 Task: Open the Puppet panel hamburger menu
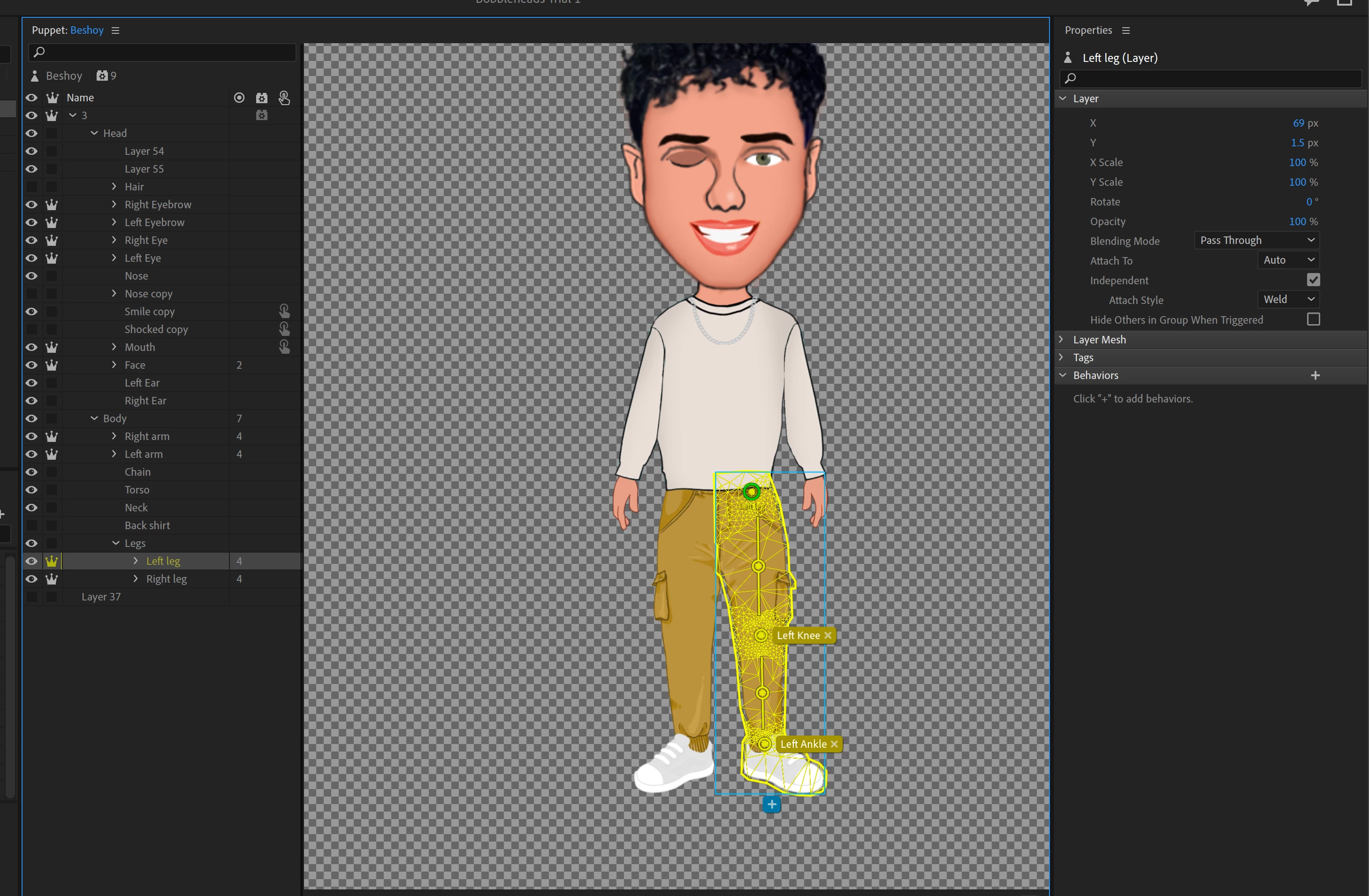pyautogui.click(x=115, y=30)
